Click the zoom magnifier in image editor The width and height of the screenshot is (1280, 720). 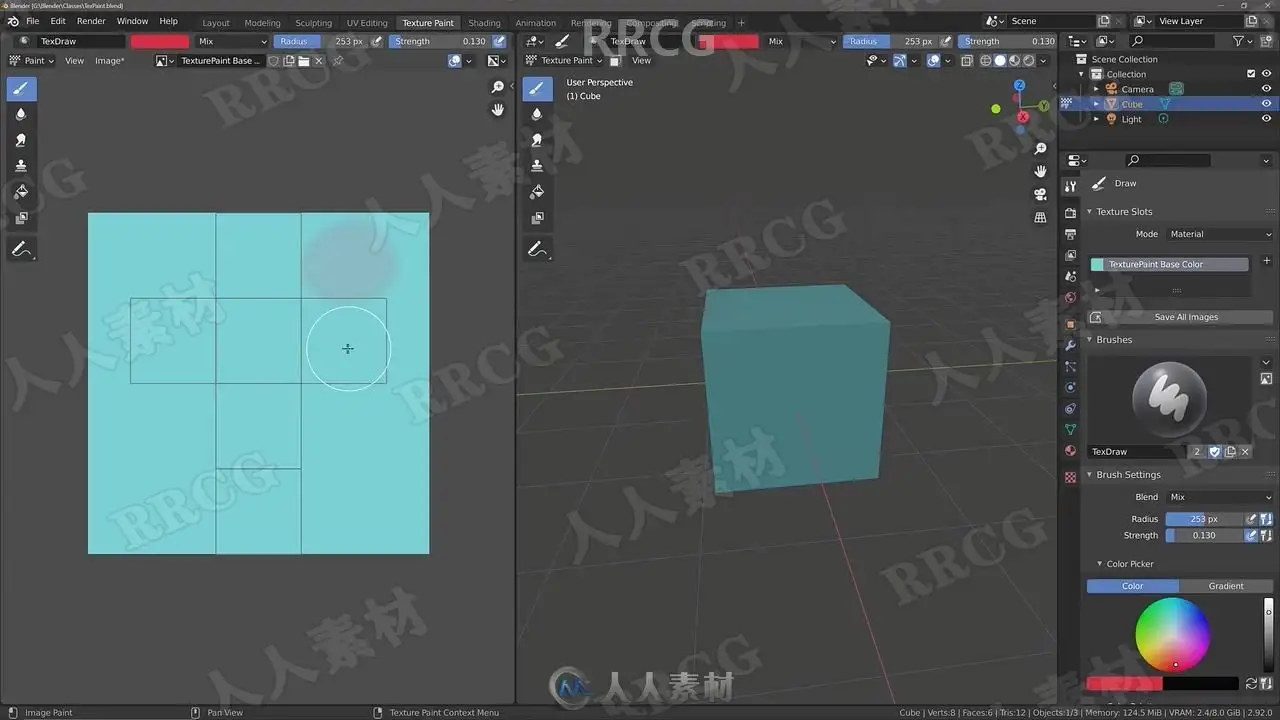pyautogui.click(x=498, y=87)
